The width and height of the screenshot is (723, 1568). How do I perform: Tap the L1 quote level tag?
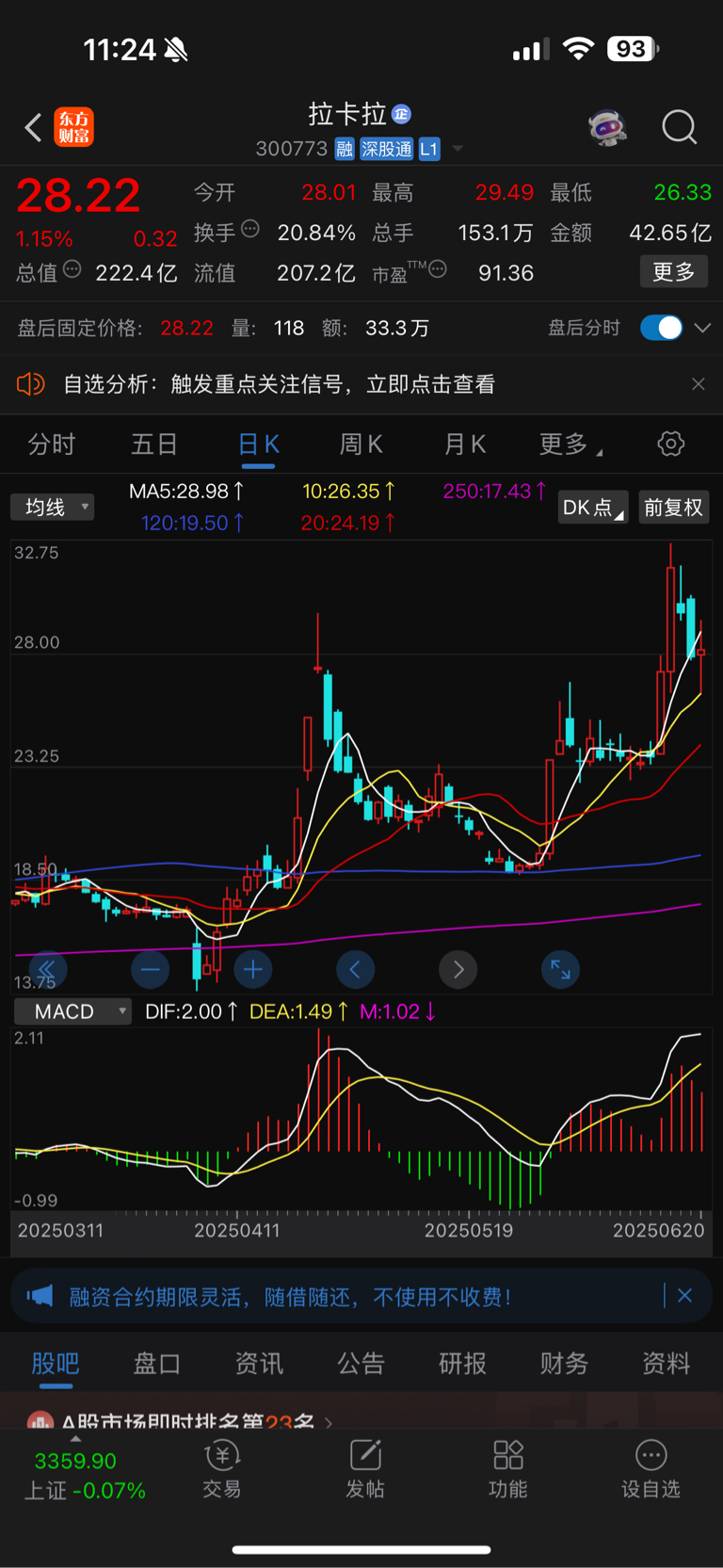(x=429, y=149)
